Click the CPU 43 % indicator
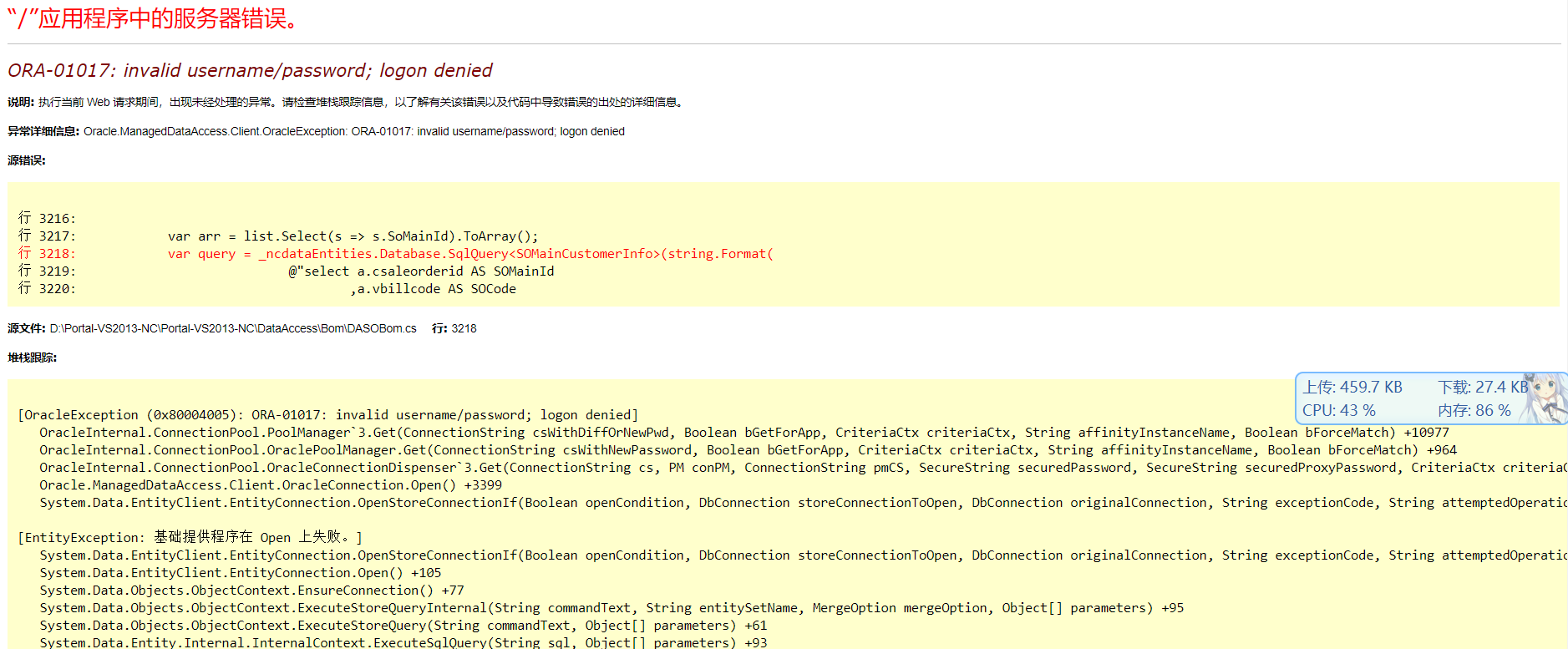This screenshot has height=649, width=1568. click(1338, 411)
